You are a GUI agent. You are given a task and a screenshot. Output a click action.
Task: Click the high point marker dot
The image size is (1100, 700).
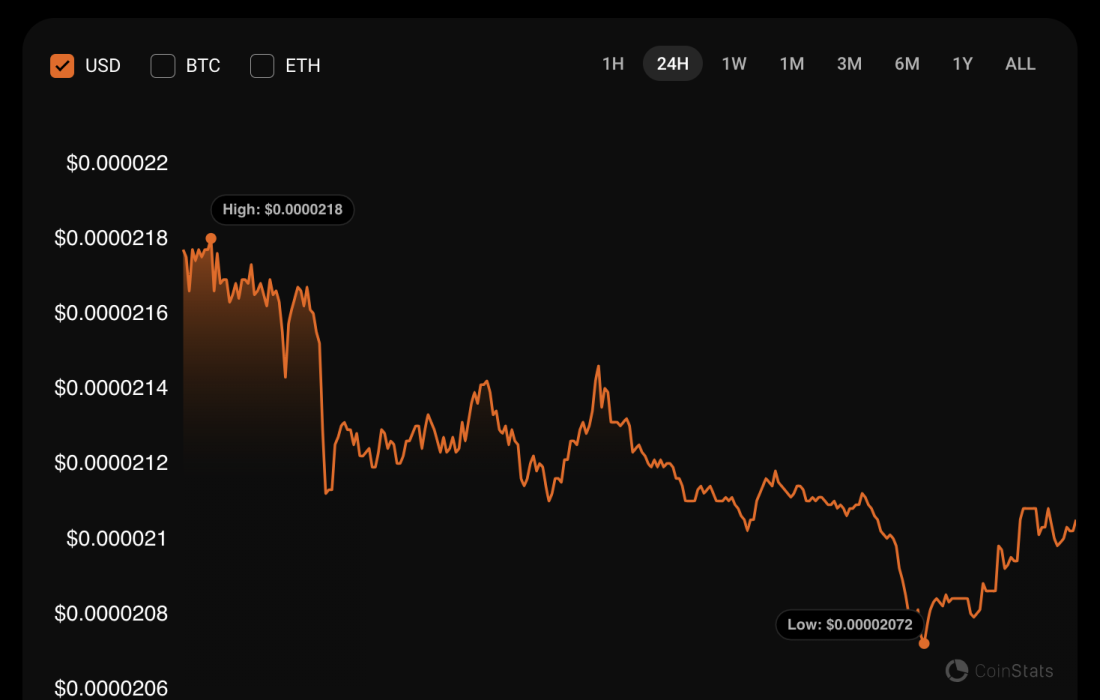point(211,238)
